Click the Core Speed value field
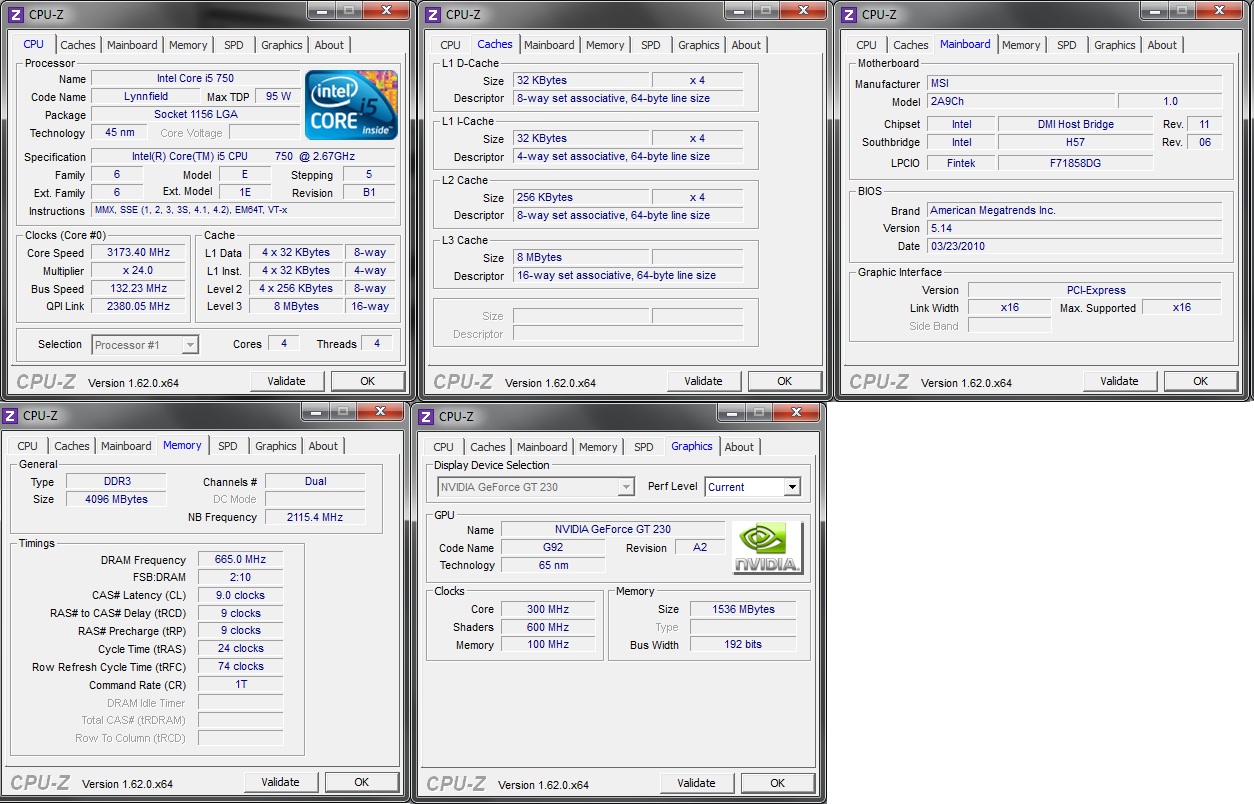 pos(138,253)
